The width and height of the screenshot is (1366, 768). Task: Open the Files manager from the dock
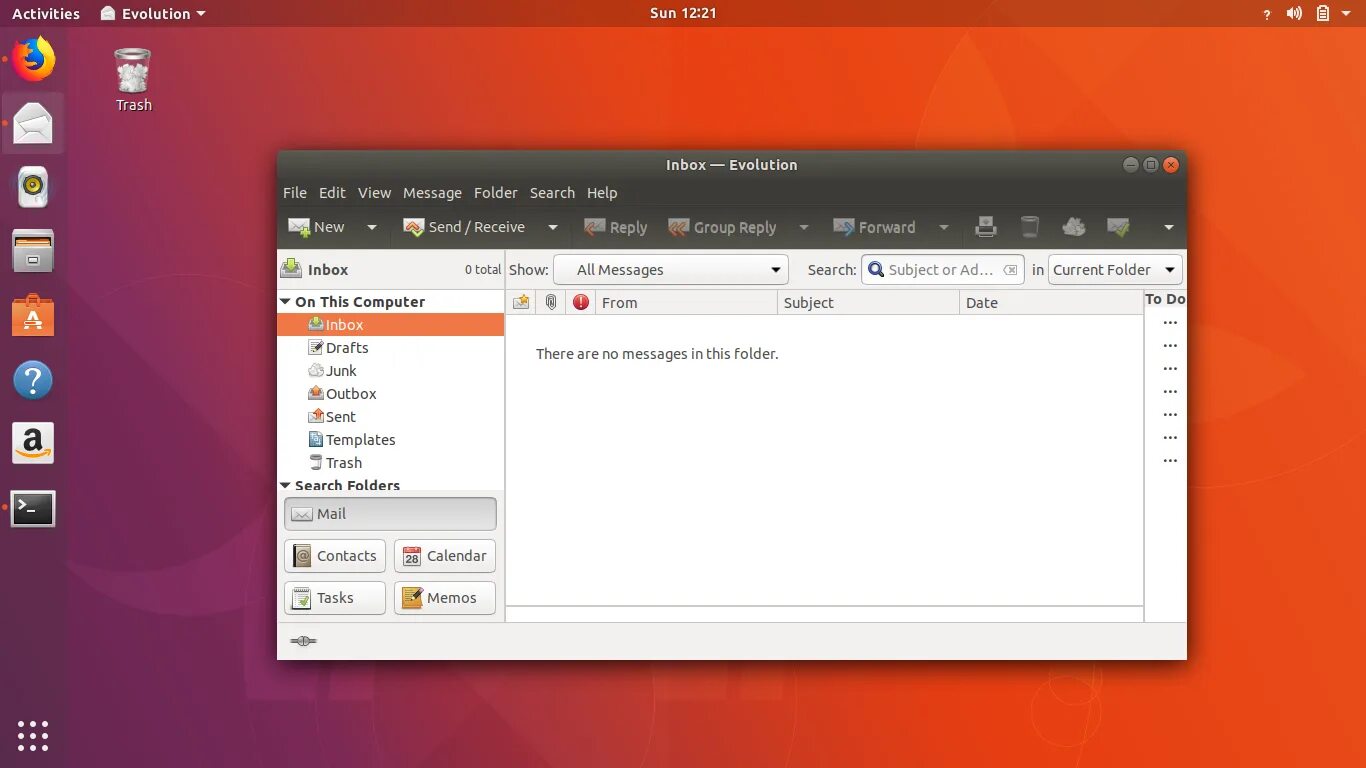click(33, 251)
